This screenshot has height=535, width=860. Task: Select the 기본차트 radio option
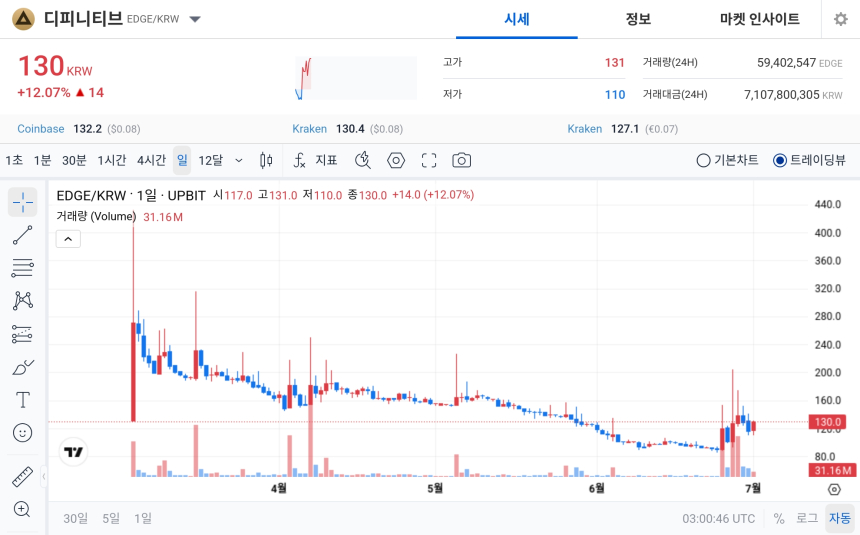pos(727,160)
